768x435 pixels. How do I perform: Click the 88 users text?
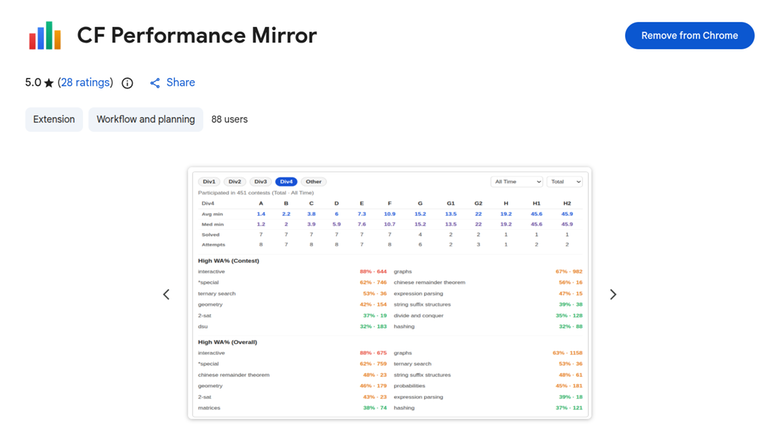click(229, 120)
